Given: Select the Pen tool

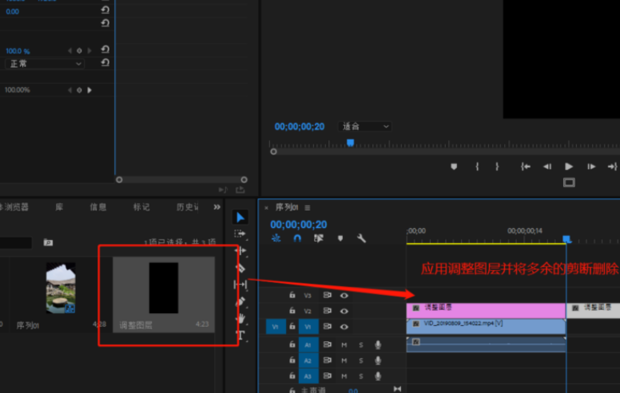Looking at the screenshot, I should 240,302.
